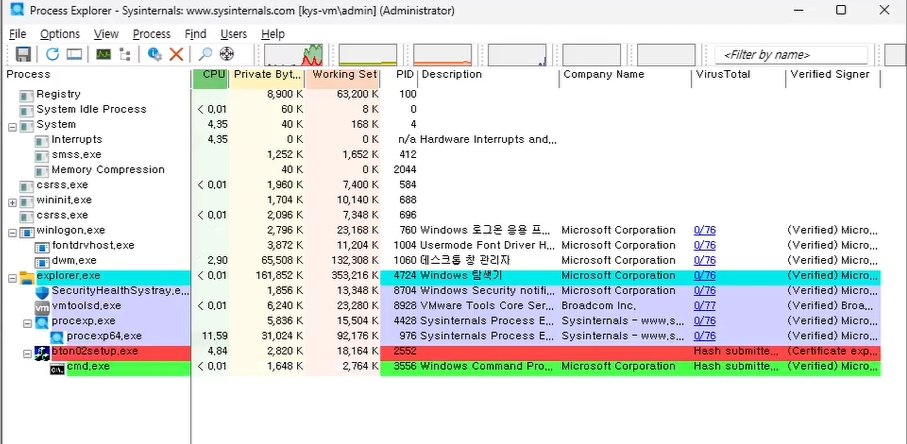Viewport: 907px width, 444px height.
Task: Open the View menu
Action: (106, 34)
